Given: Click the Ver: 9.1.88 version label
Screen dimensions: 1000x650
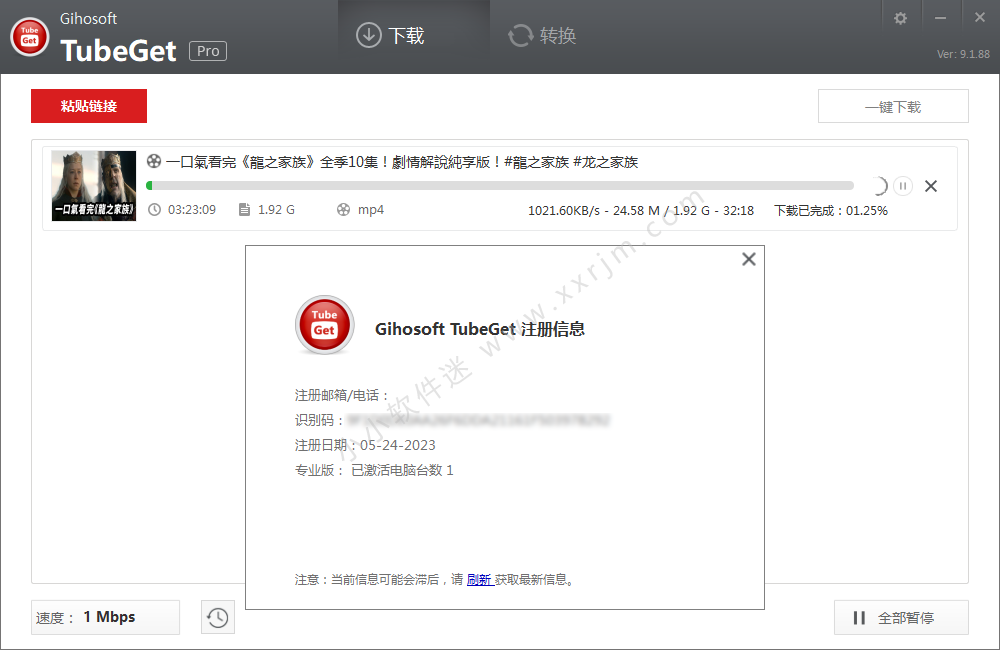Looking at the screenshot, I should point(963,54).
